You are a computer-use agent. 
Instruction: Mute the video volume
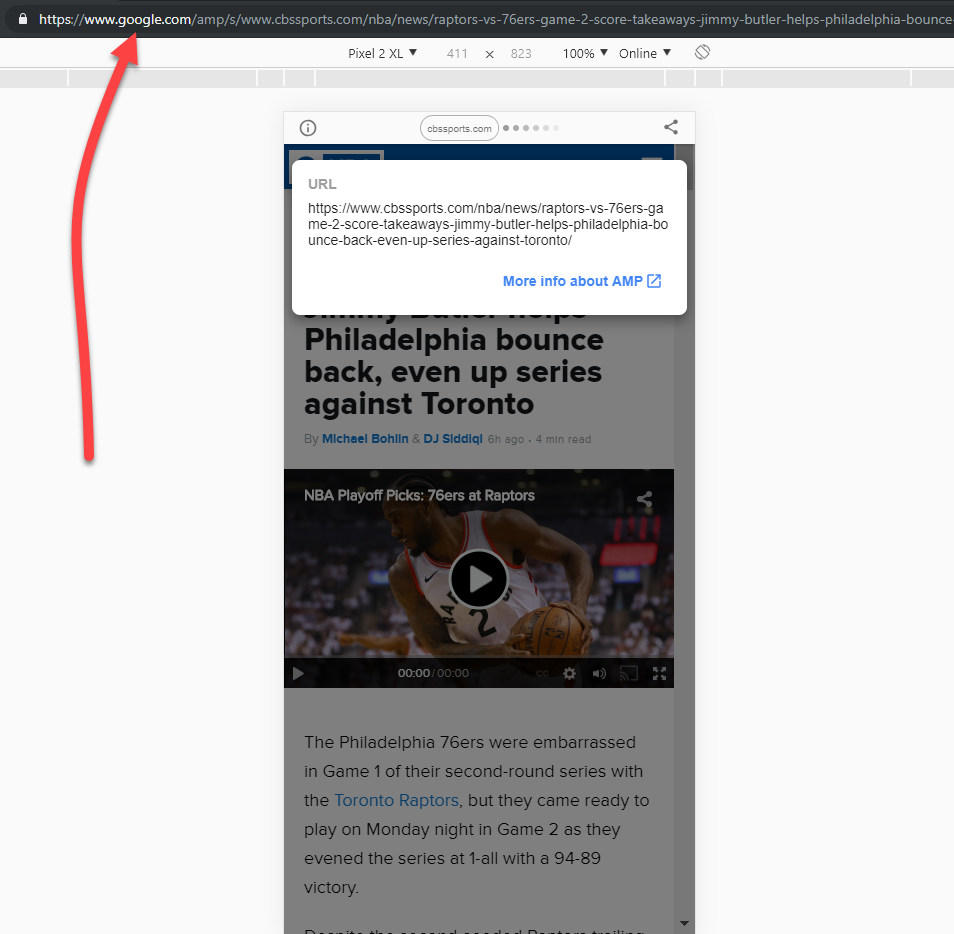[599, 673]
